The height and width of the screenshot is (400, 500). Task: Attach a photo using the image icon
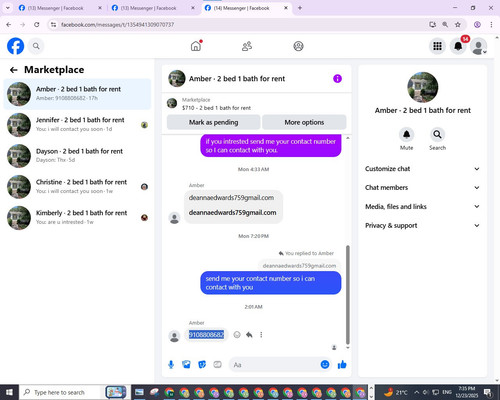click(x=186, y=365)
